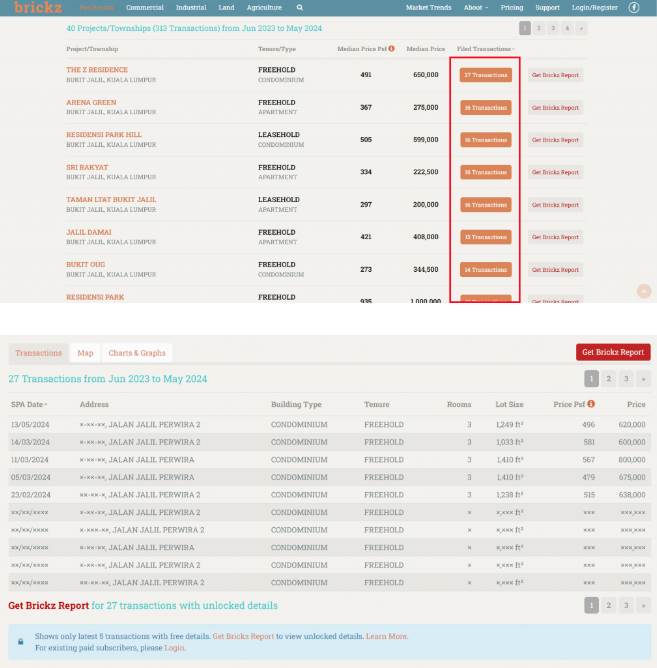Image resolution: width=657 pixels, height=668 pixels.
Task: View transactions for TAMAN LTAT BUKIT JALIL
Action: click(486, 204)
